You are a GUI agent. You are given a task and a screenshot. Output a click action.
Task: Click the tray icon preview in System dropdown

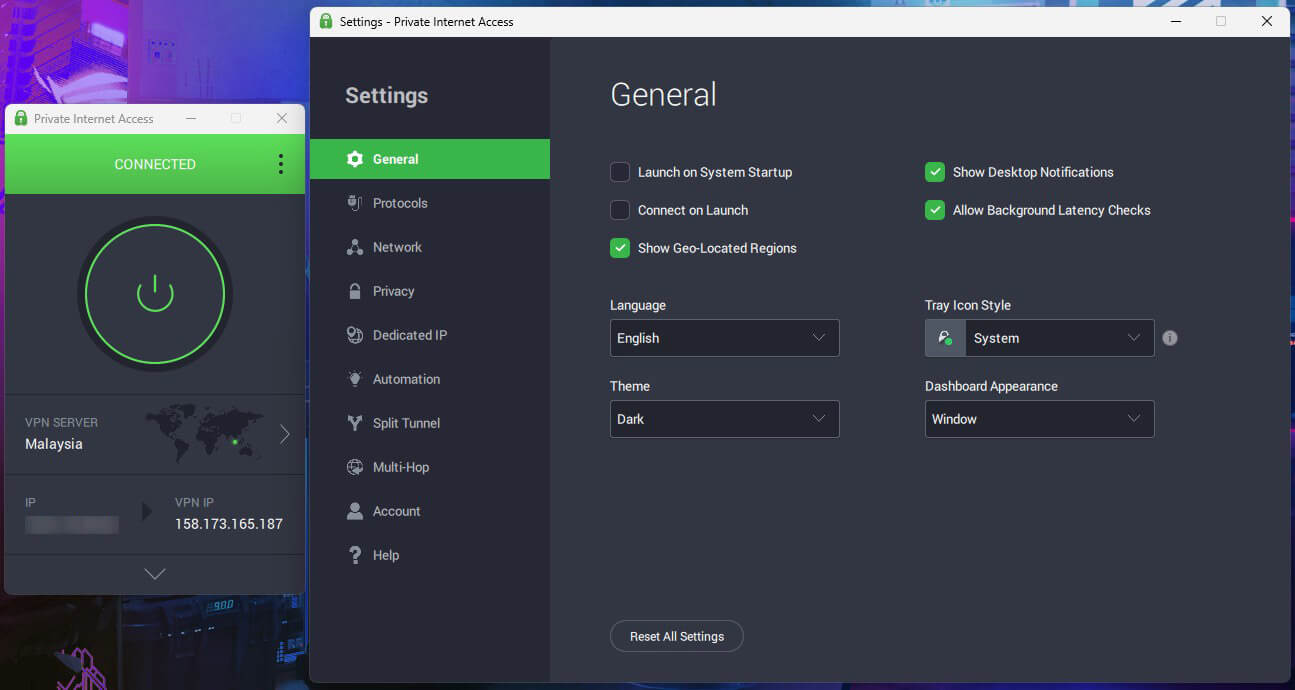tap(945, 338)
